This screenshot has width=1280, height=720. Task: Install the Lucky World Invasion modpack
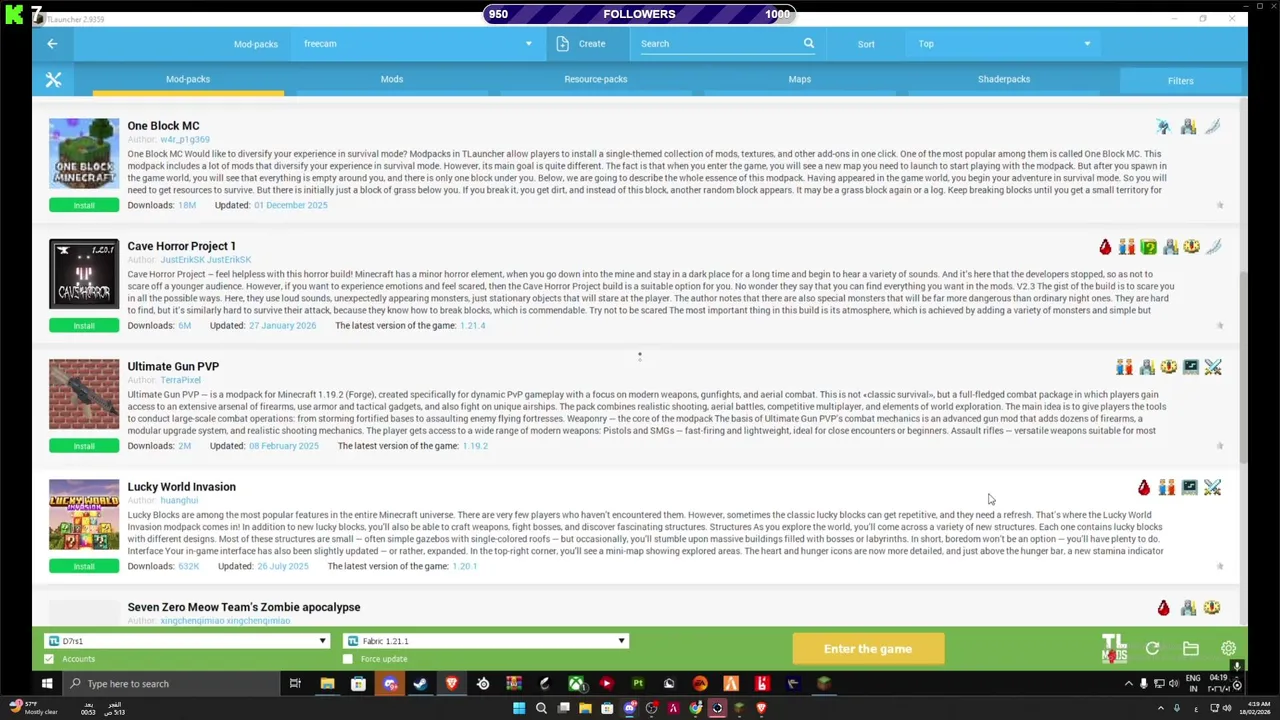[84, 566]
